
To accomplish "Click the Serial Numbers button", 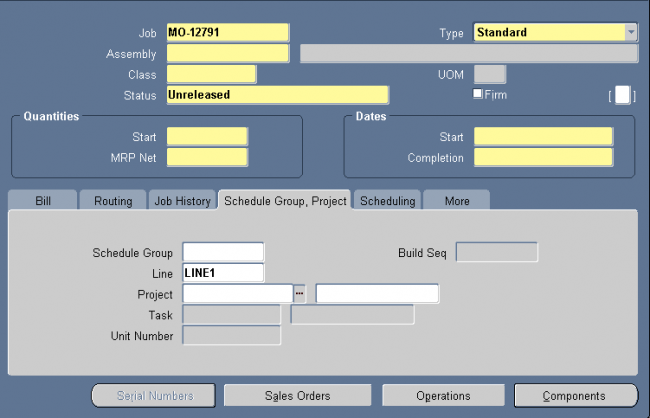I will (x=154, y=396).
